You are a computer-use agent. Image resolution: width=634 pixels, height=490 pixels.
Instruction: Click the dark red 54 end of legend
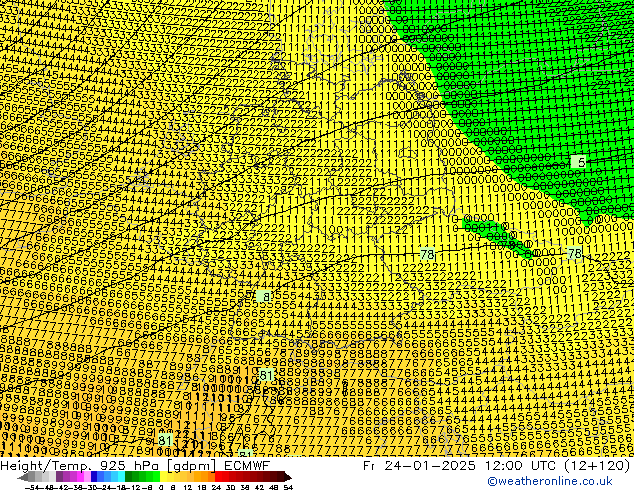[287, 477]
